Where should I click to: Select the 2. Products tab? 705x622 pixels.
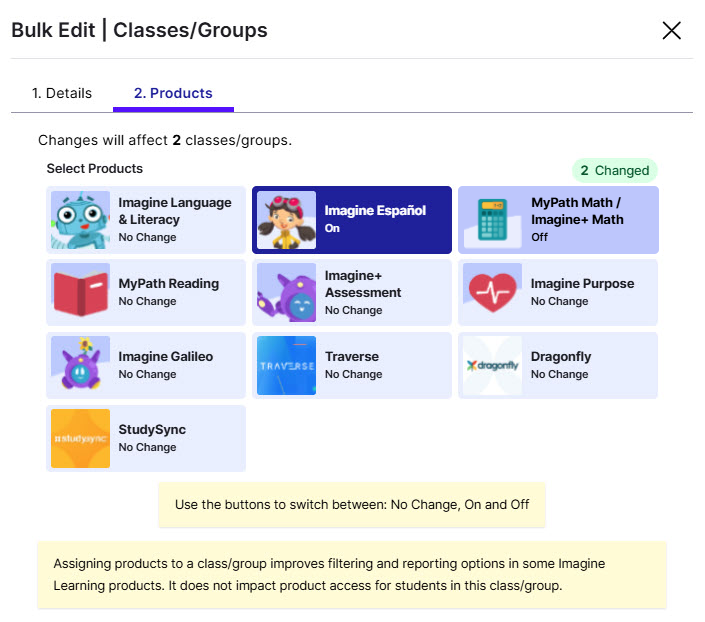[173, 93]
